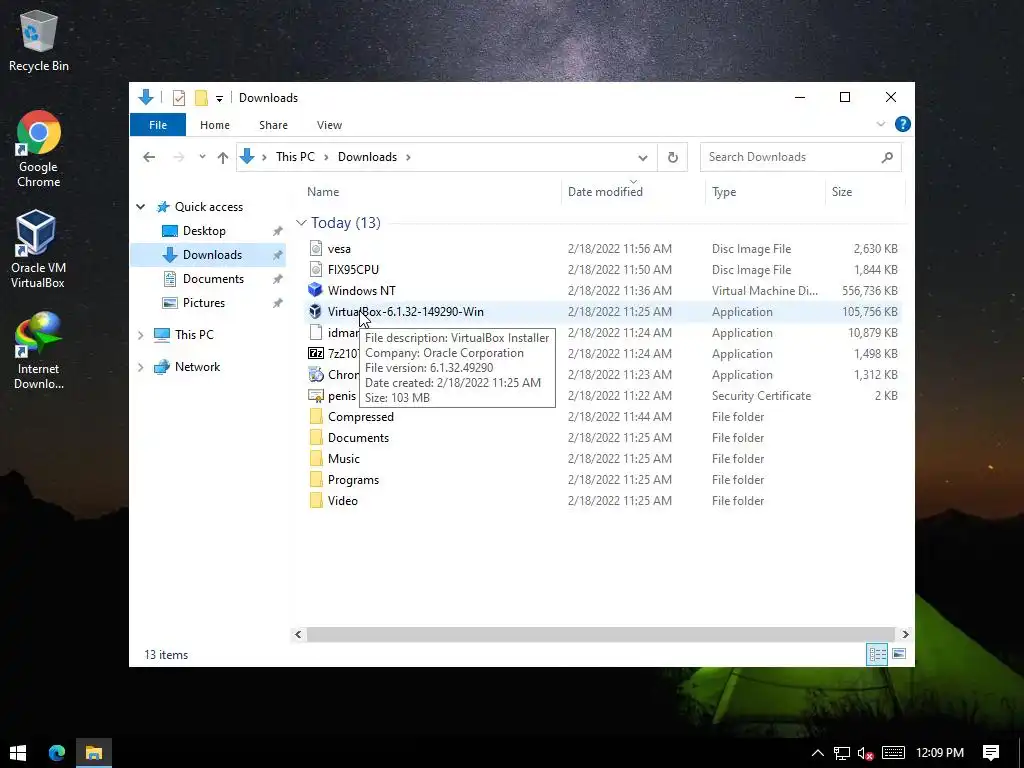
Task: Click the search magnifier icon
Action: tap(887, 157)
